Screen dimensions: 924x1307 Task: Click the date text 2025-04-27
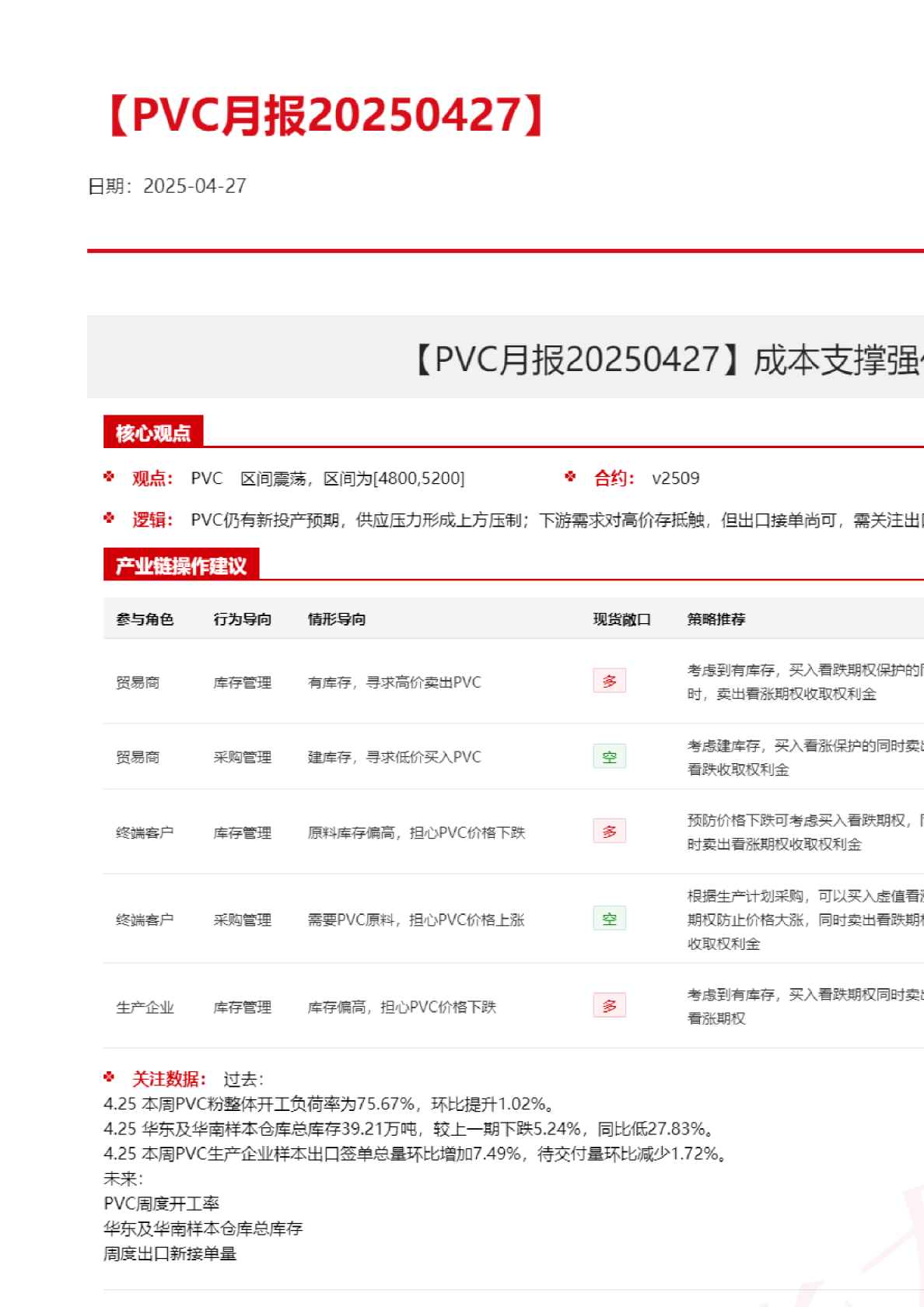tap(194, 186)
